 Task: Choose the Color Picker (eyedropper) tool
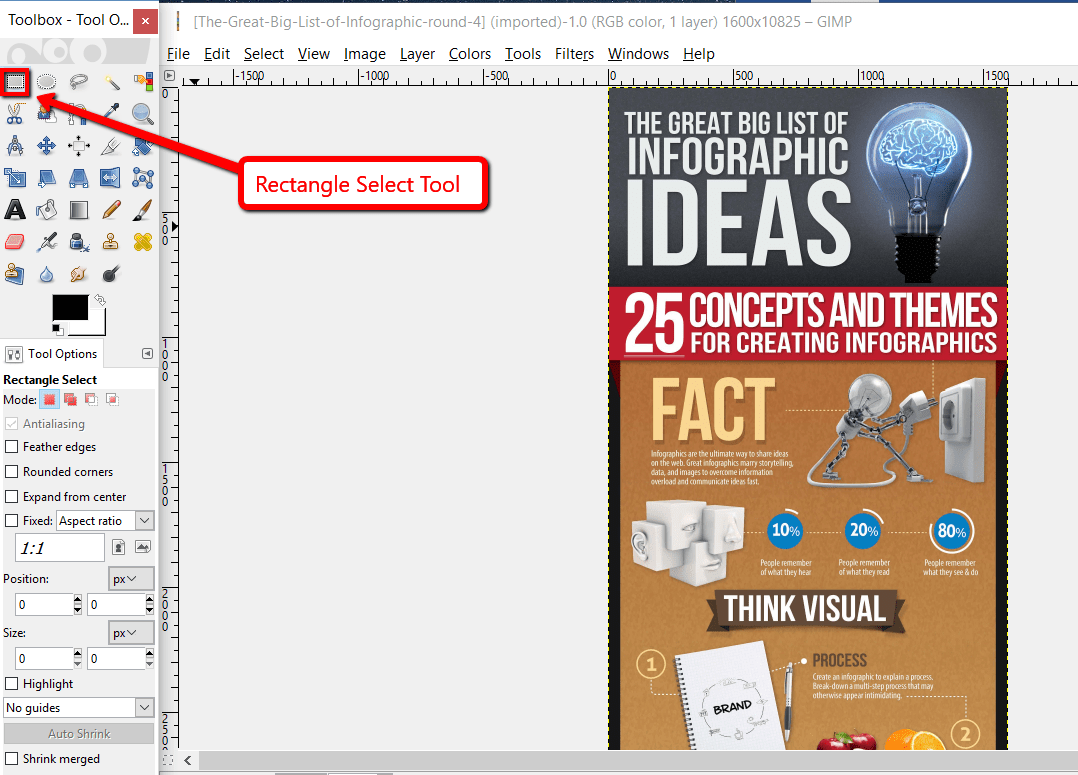tap(111, 113)
